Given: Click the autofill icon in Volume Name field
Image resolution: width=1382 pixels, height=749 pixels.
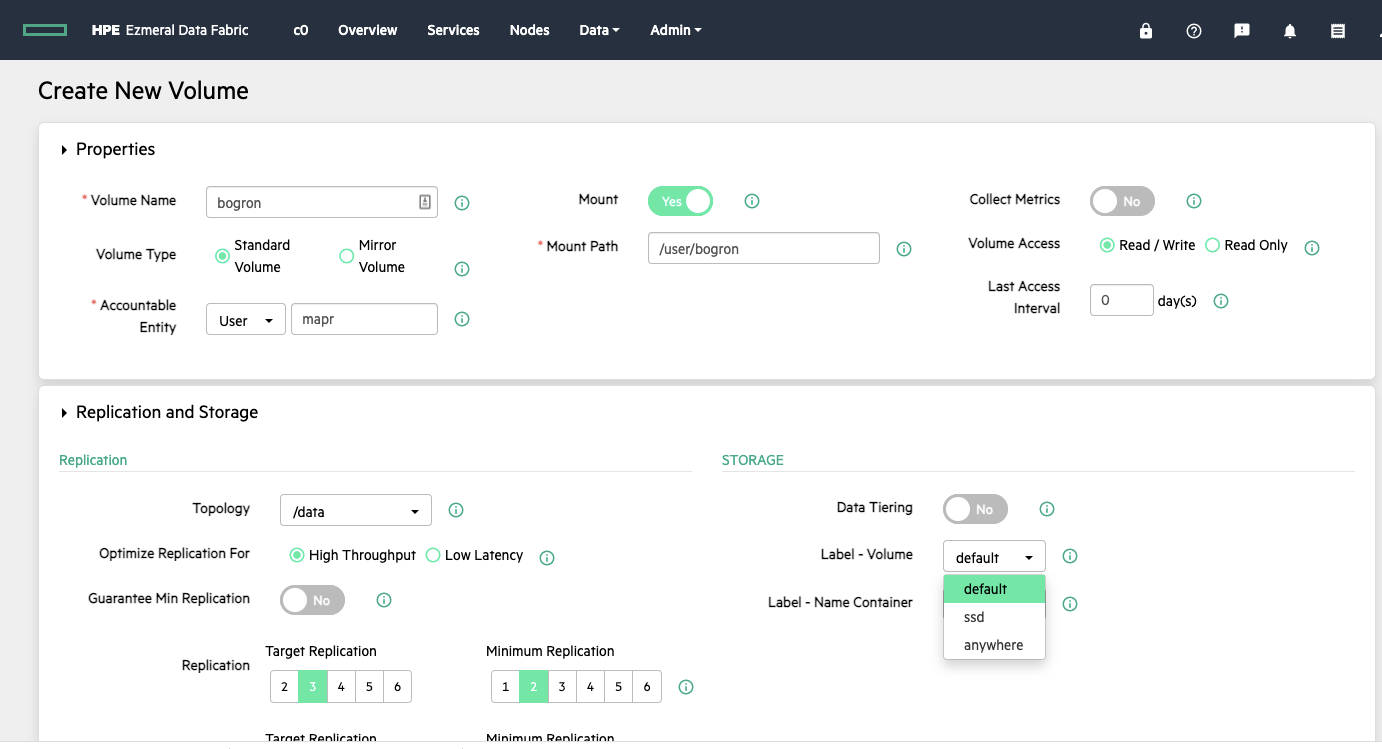Looking at the screenshot, I should [x=425, y=202].
